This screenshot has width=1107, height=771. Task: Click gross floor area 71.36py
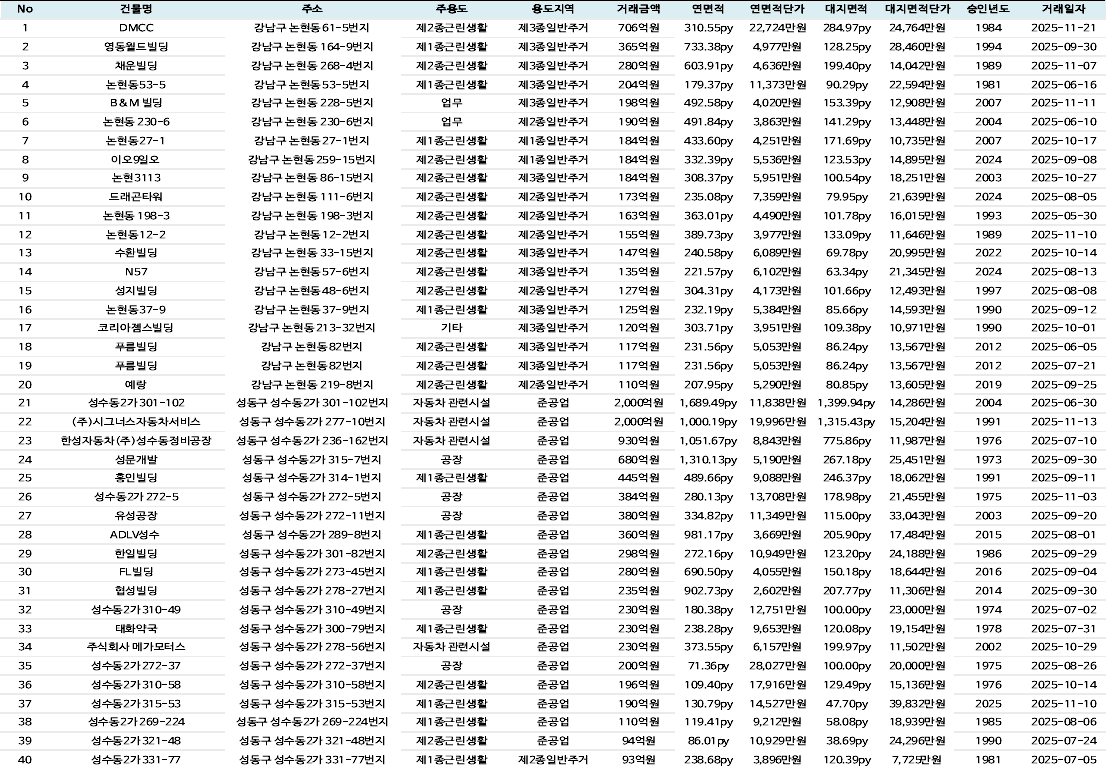click(708, 666)
